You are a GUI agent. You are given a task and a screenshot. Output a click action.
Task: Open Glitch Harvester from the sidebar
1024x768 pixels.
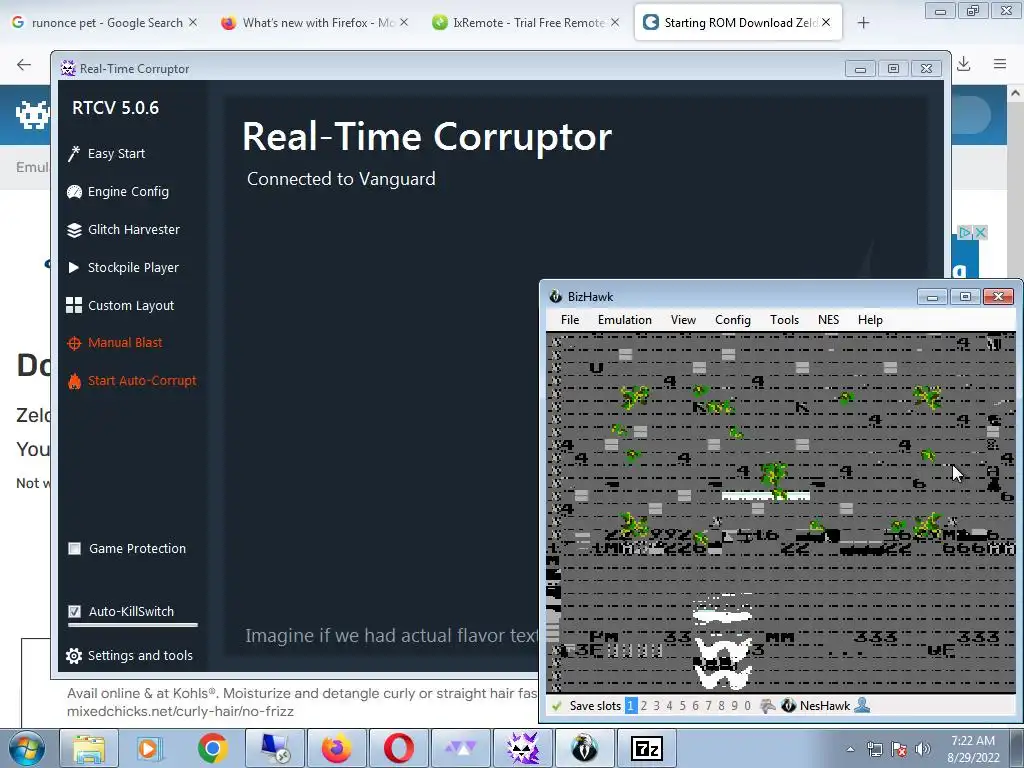[123, 229]
